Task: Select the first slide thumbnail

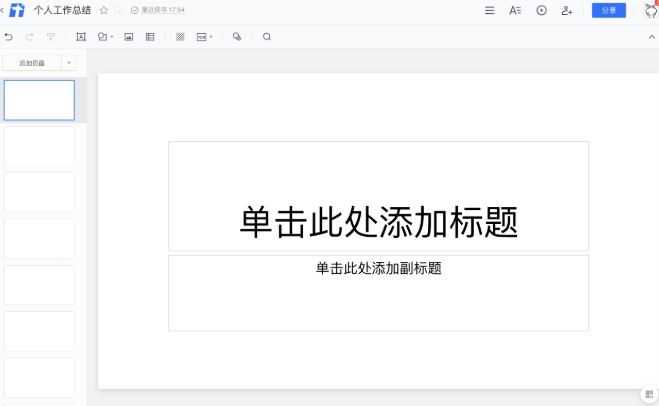Action: (40, 100)
